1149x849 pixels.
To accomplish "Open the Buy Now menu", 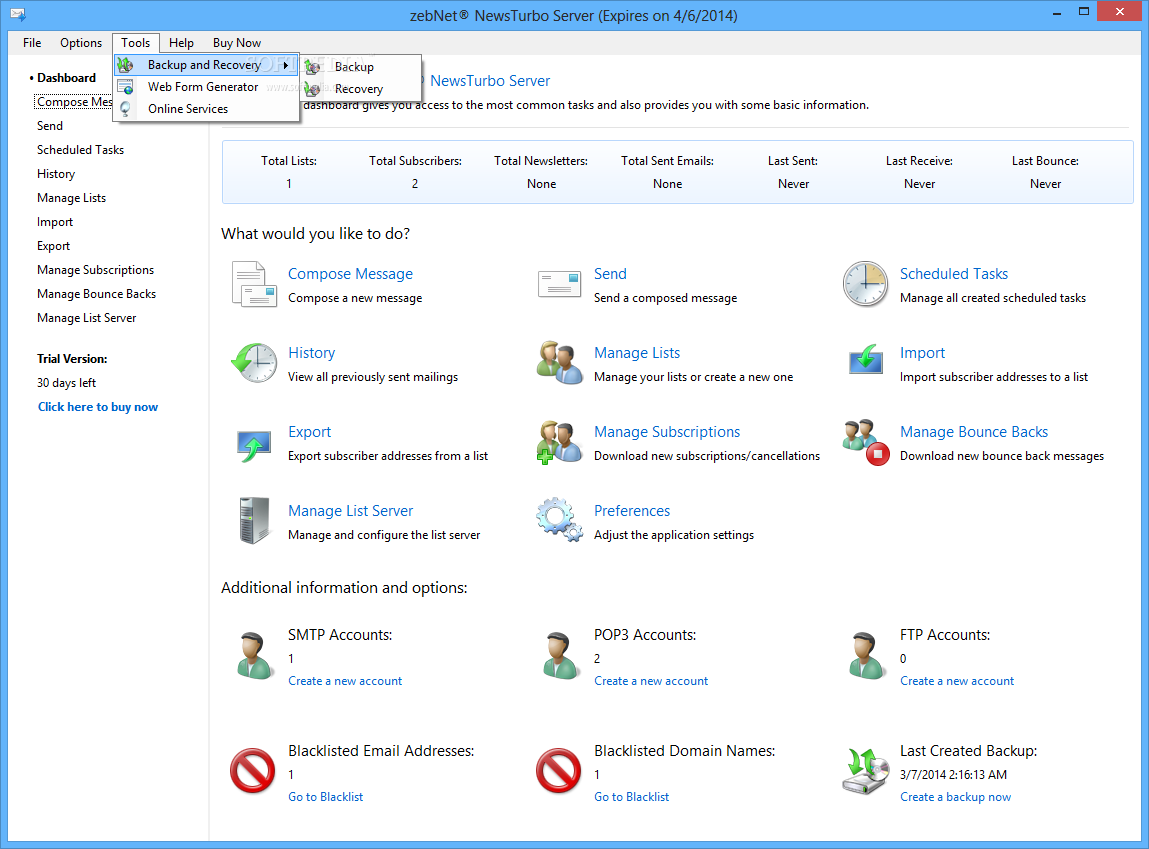I will (237, 42).
